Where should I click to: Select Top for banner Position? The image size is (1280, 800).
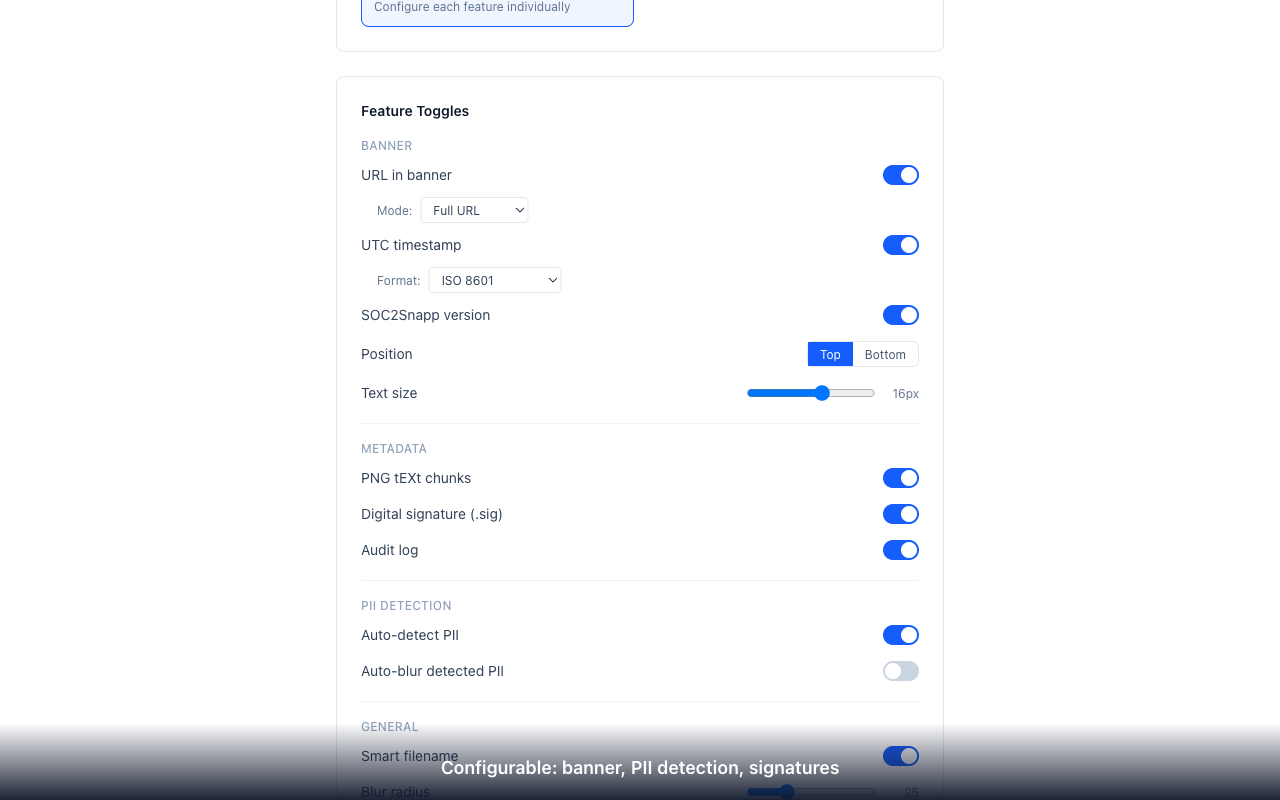(830, 354)
